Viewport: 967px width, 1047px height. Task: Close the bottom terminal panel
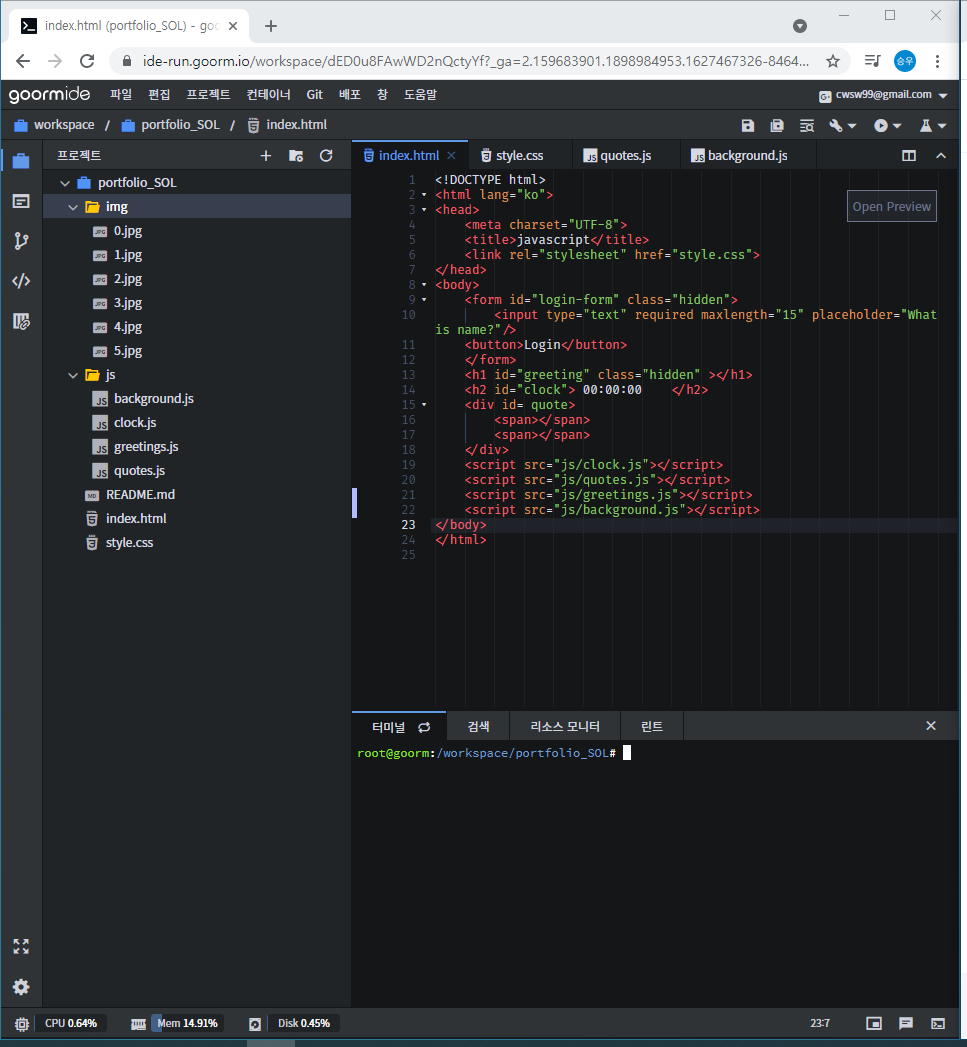[931, 726]
